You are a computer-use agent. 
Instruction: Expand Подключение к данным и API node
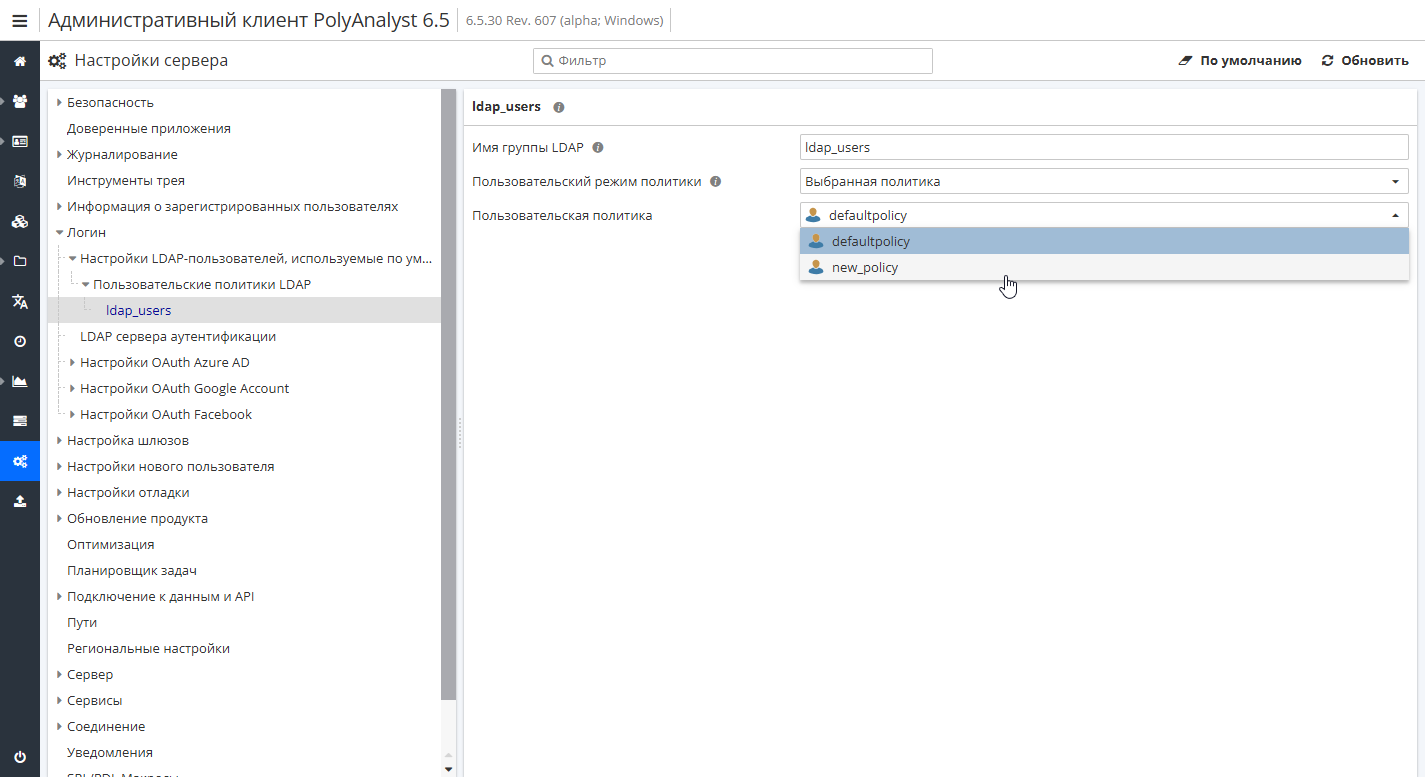[60, 597]
